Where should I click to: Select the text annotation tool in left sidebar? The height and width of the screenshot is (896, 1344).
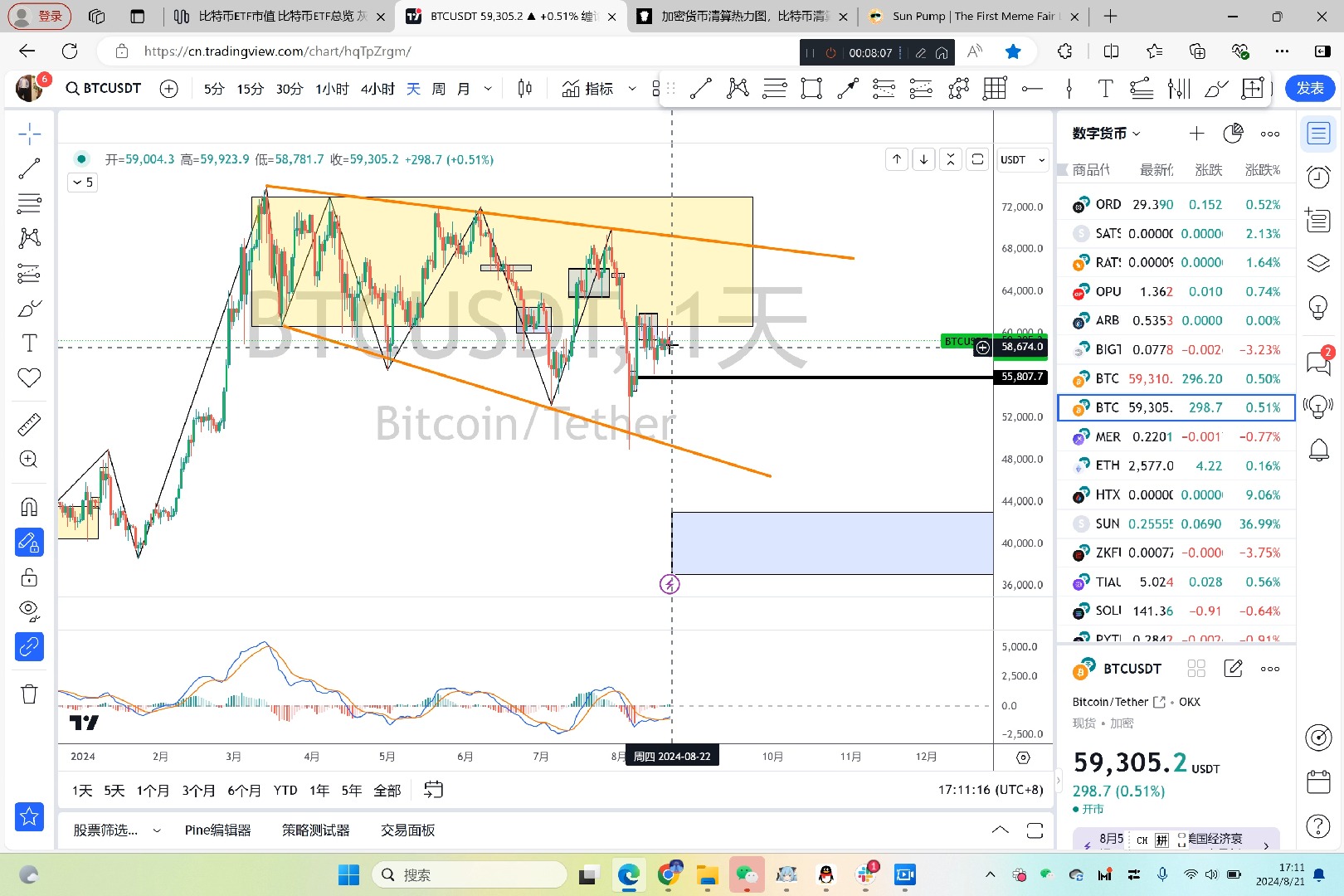tap(29, 343)
